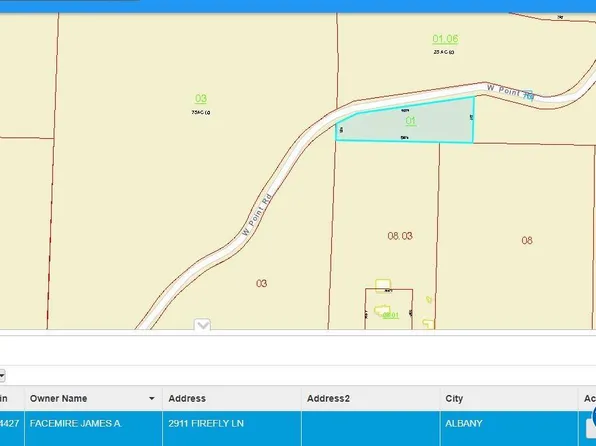Click parcel label 08 on the map
Image resolution: width=596 pixels, height=446 pixels.
(527, 240)
